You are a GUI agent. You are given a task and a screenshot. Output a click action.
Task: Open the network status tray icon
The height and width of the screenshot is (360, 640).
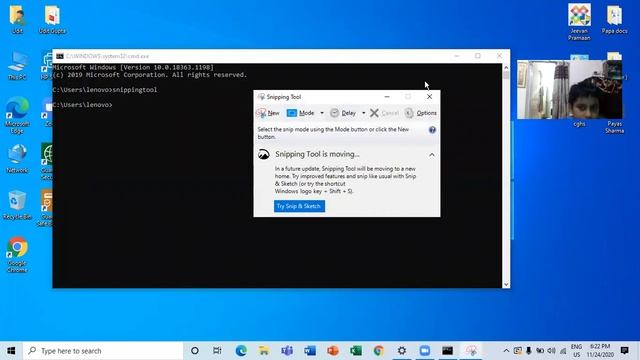pyautogui.click(x=563, y=351)
